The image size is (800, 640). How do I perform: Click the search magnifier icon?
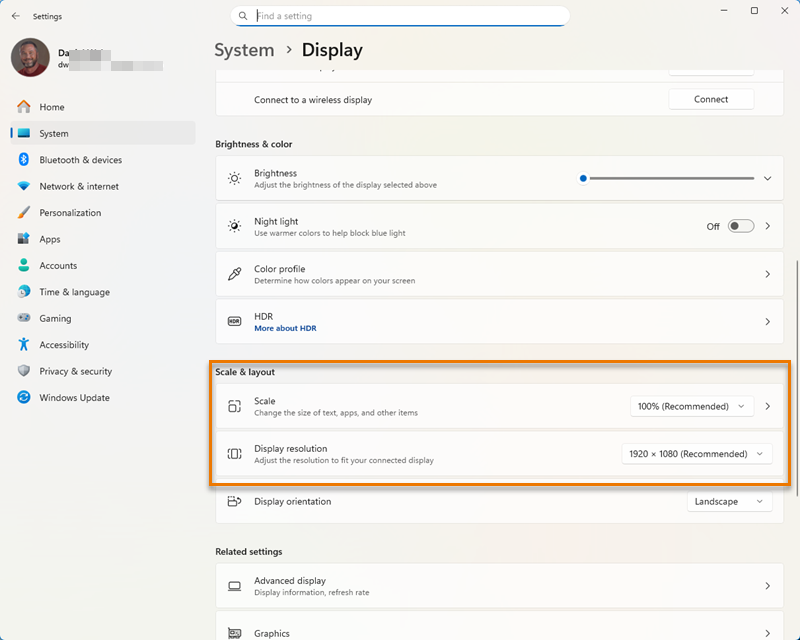click(x=243, y=16)
